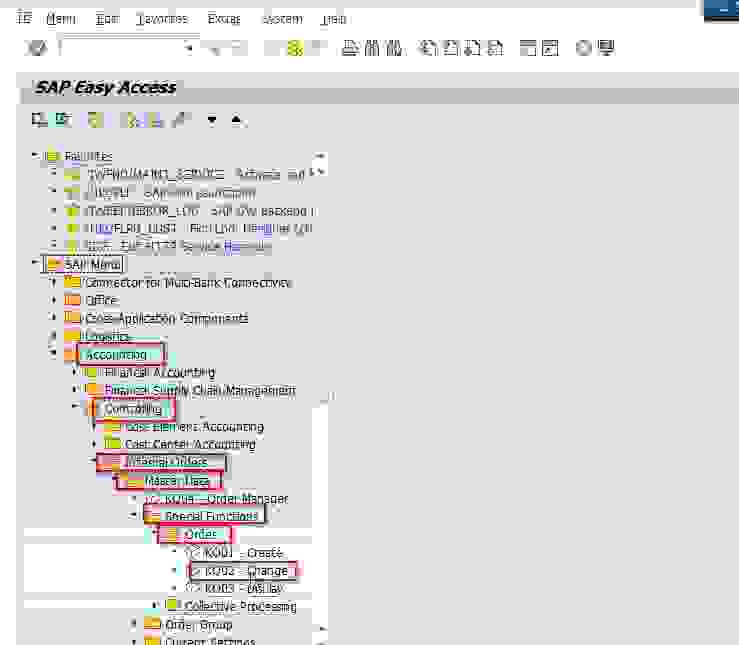
Task: Click the Find binoculars icon
Action: tap(372, 48)
